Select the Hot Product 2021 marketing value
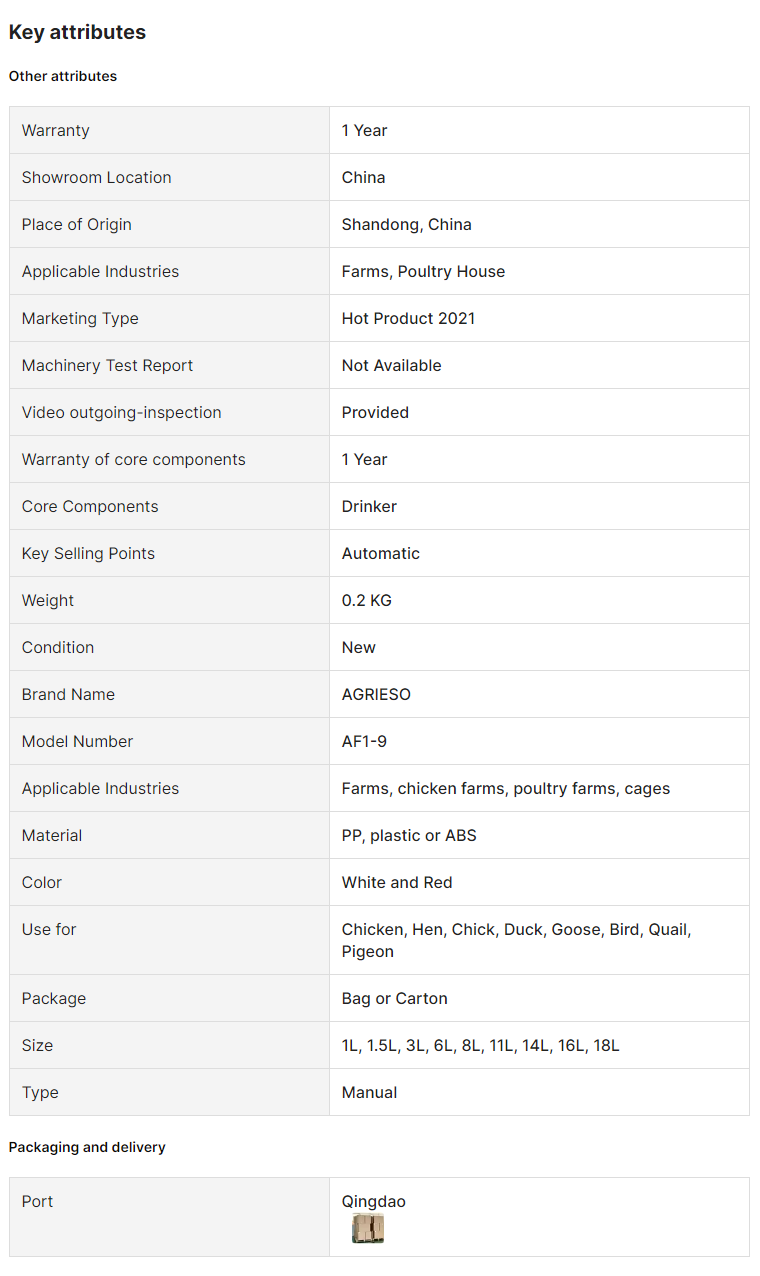Screen dimensions: 760x1276 coord(408,318)
